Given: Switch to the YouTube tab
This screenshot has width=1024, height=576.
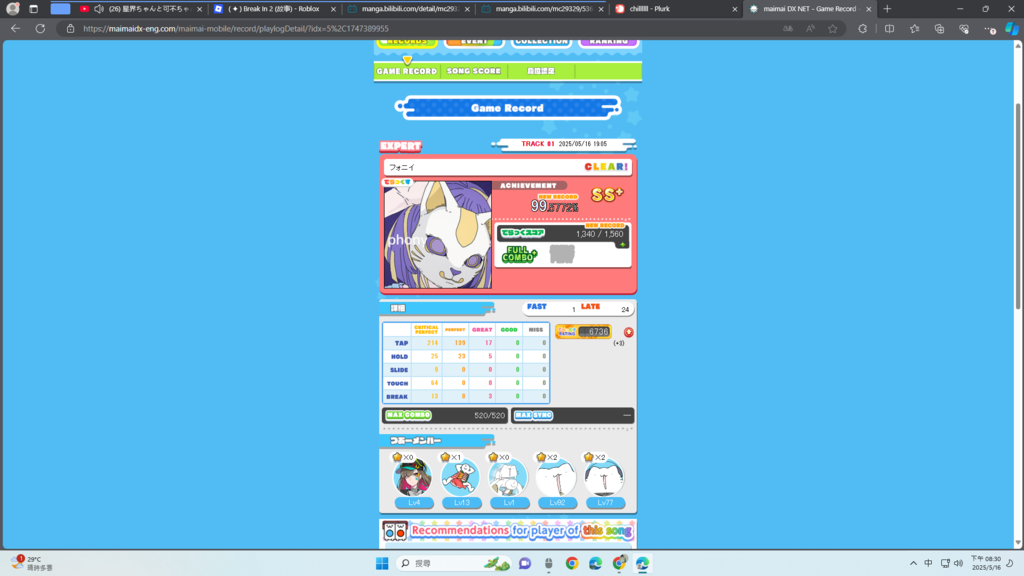Looking at the screenshot, I should click(x=140, y=9).
